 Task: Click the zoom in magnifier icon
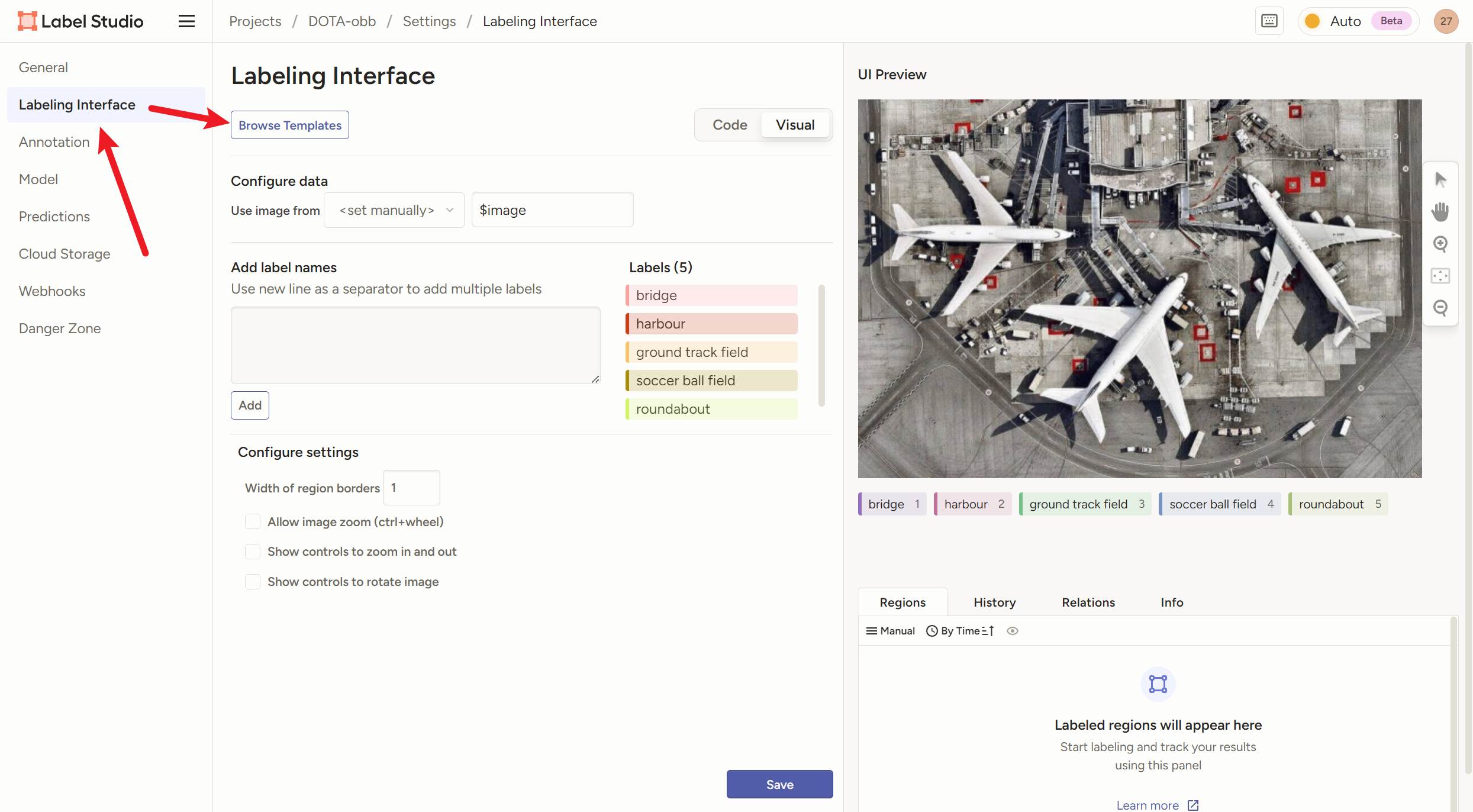tap(1440, 243)
